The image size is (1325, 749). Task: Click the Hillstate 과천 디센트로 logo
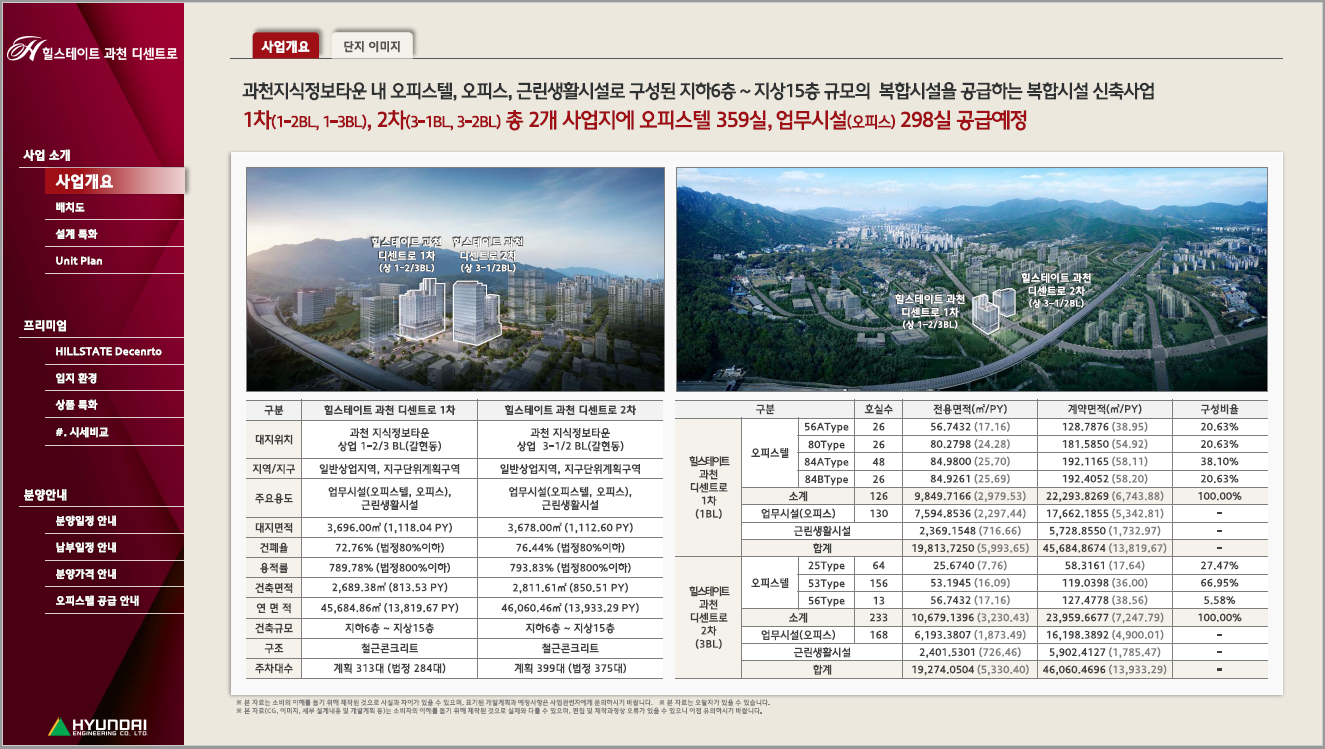92,50
